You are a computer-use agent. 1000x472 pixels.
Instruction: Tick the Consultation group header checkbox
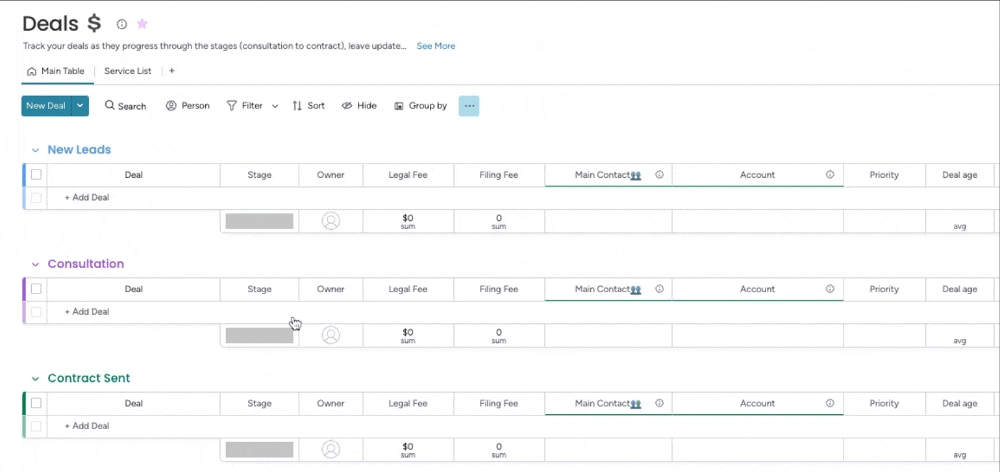36,289
